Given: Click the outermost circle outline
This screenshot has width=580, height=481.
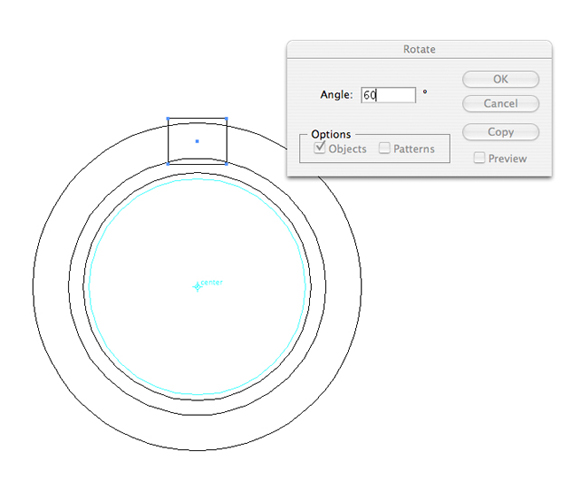Looking at the screenshot, I should pos(33,287).
